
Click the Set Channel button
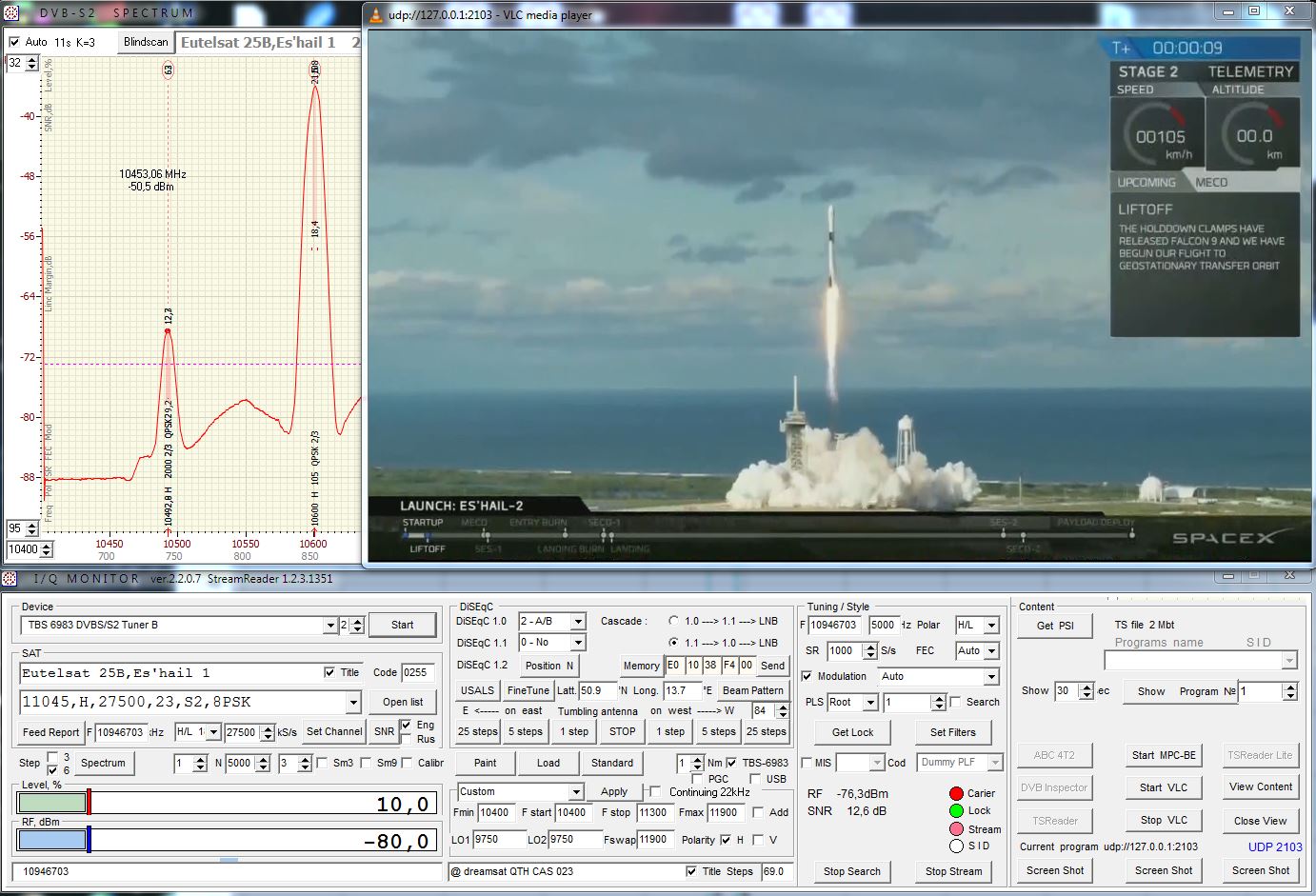click(334, 731)
